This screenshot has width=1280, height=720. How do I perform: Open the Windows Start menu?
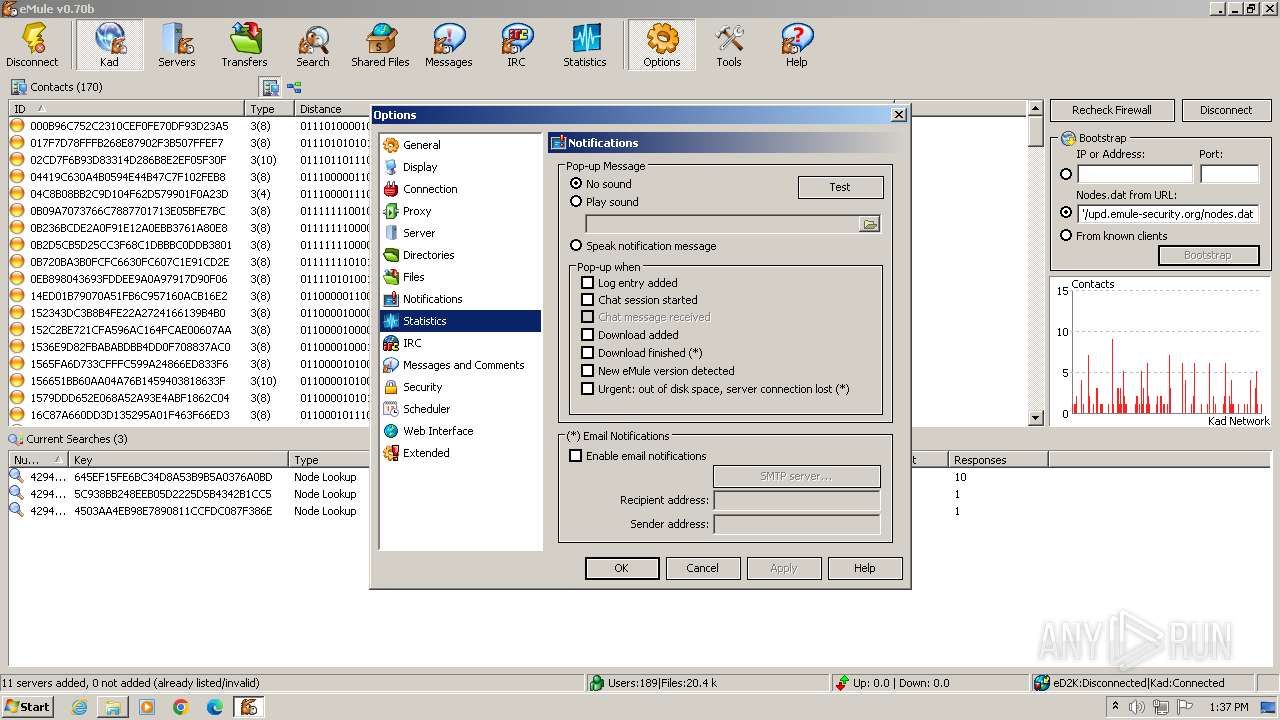point(28,707)
